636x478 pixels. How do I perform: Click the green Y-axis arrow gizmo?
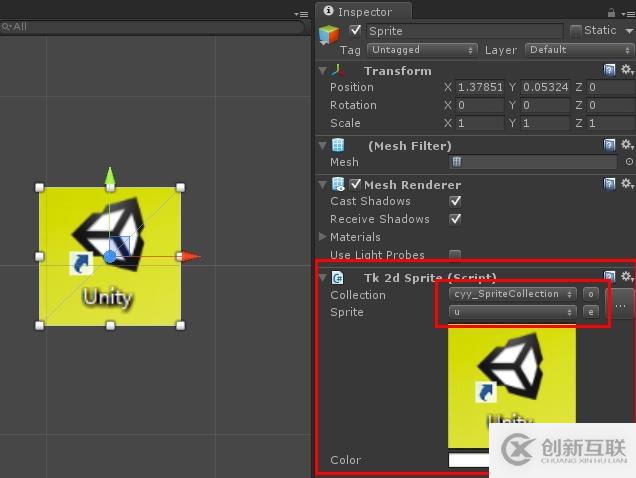pyautogui.click(x=110, y=177)
